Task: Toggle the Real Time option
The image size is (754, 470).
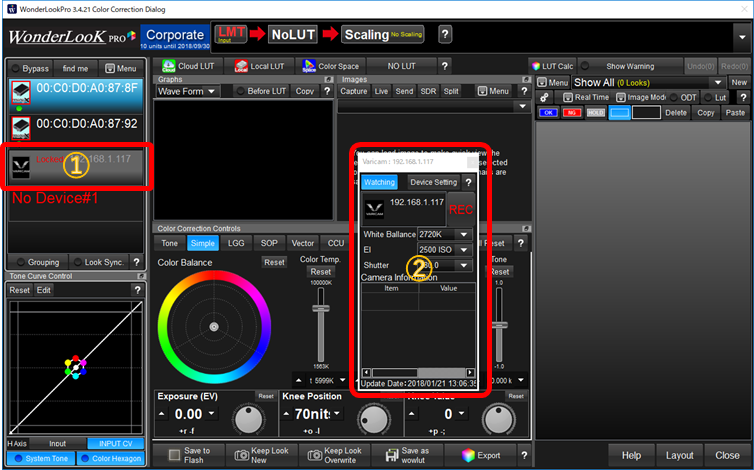Action: pyautogui.click(x=586, y=98)
